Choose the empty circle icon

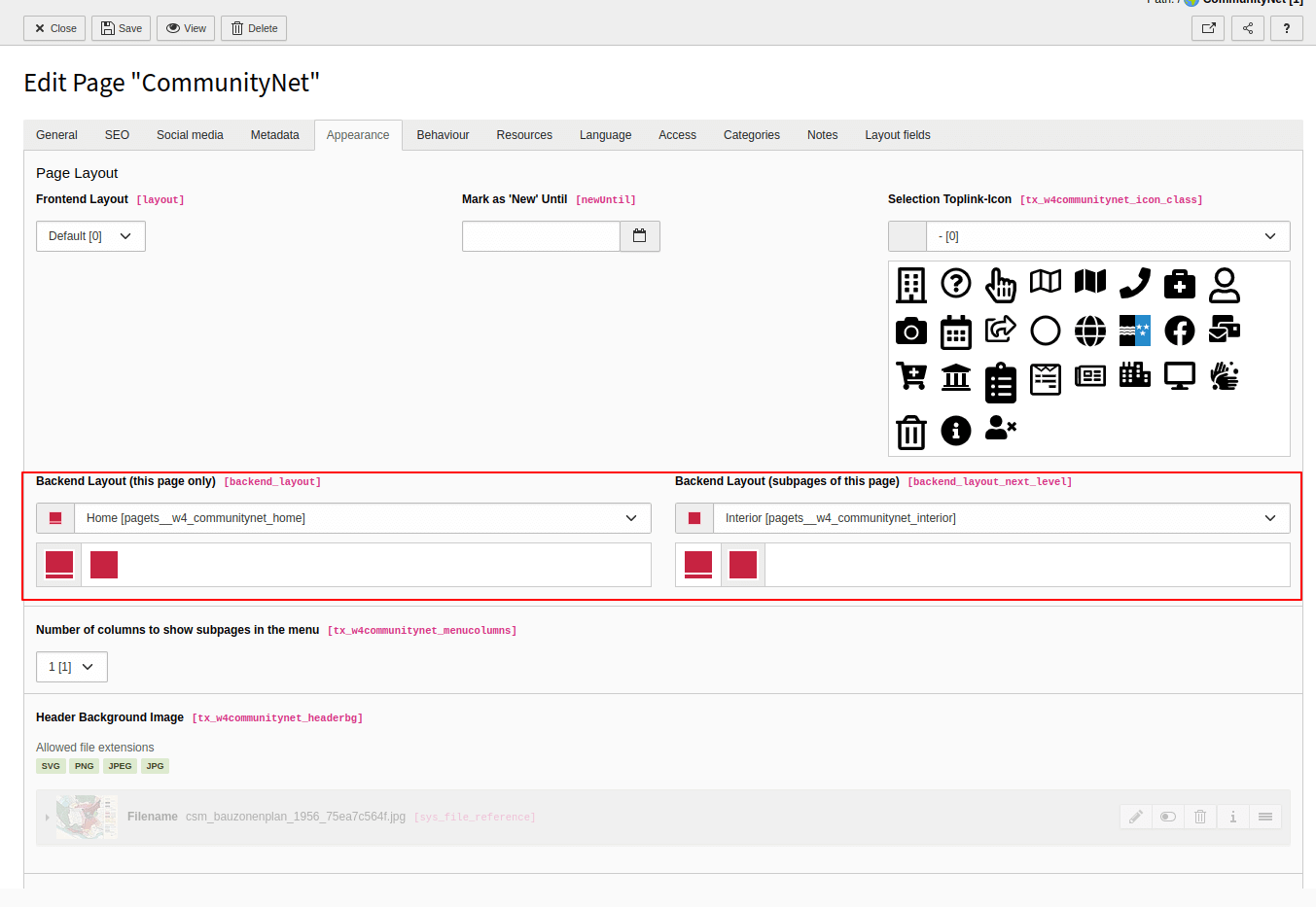click(x=1046, y=331)
